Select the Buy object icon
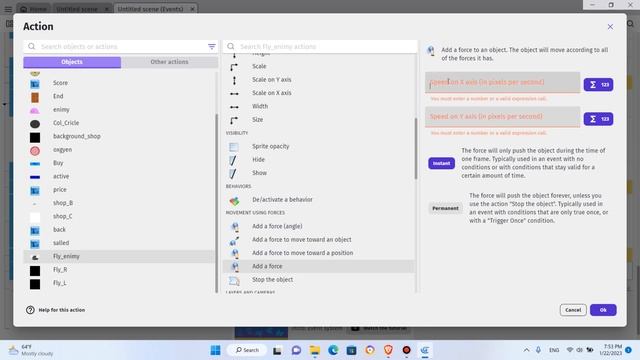 (x=35, y=164)
